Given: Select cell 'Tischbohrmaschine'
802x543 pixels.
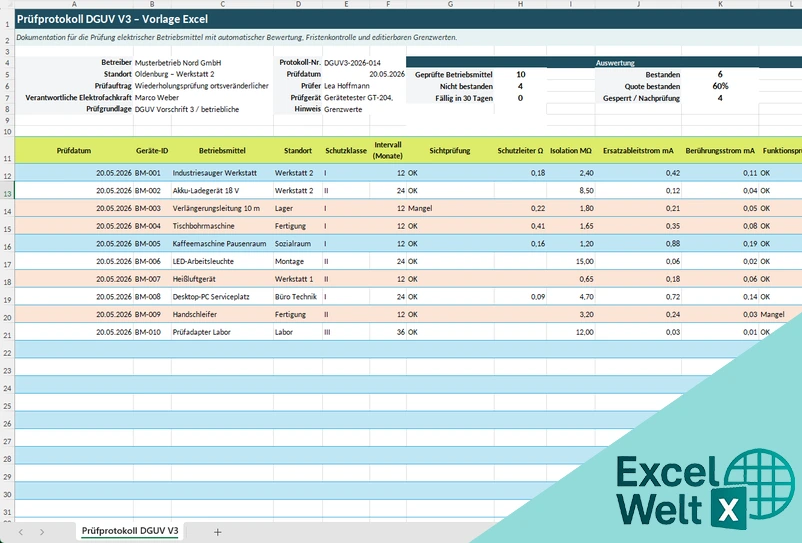Looking at the screenshot, I should (222, 226).
